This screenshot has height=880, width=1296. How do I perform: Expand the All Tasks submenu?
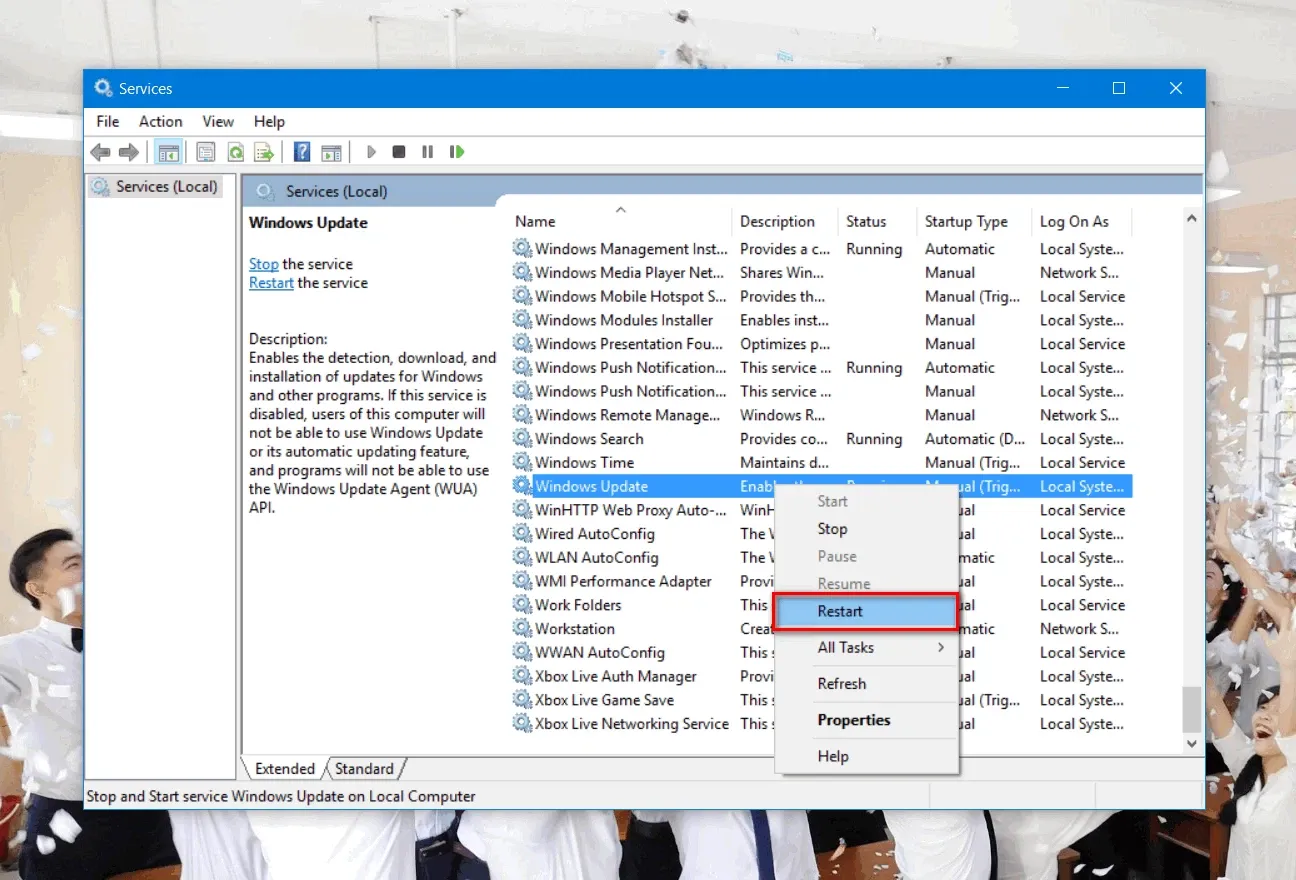867,648
